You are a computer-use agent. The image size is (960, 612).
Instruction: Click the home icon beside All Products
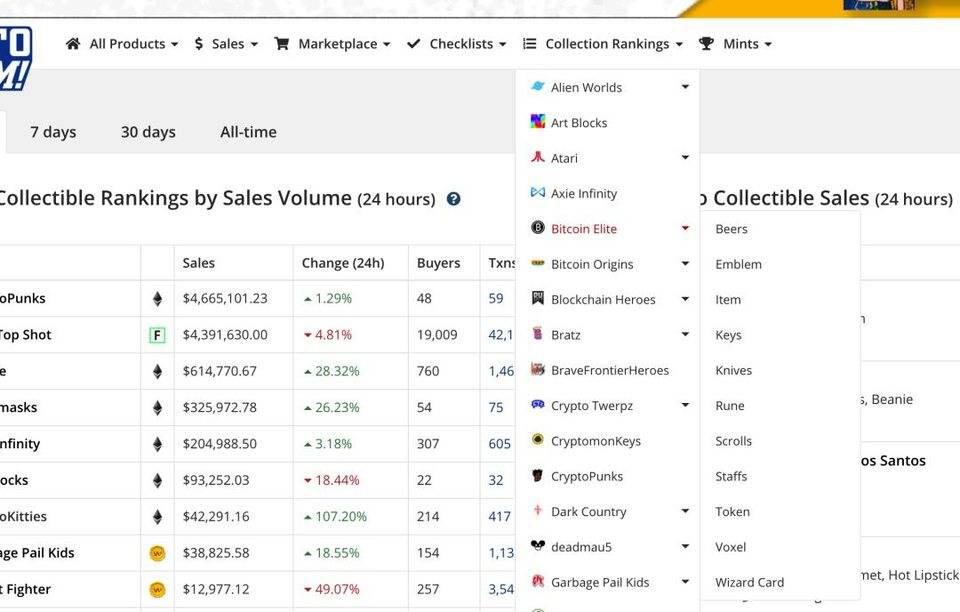[x=73, y=43]
